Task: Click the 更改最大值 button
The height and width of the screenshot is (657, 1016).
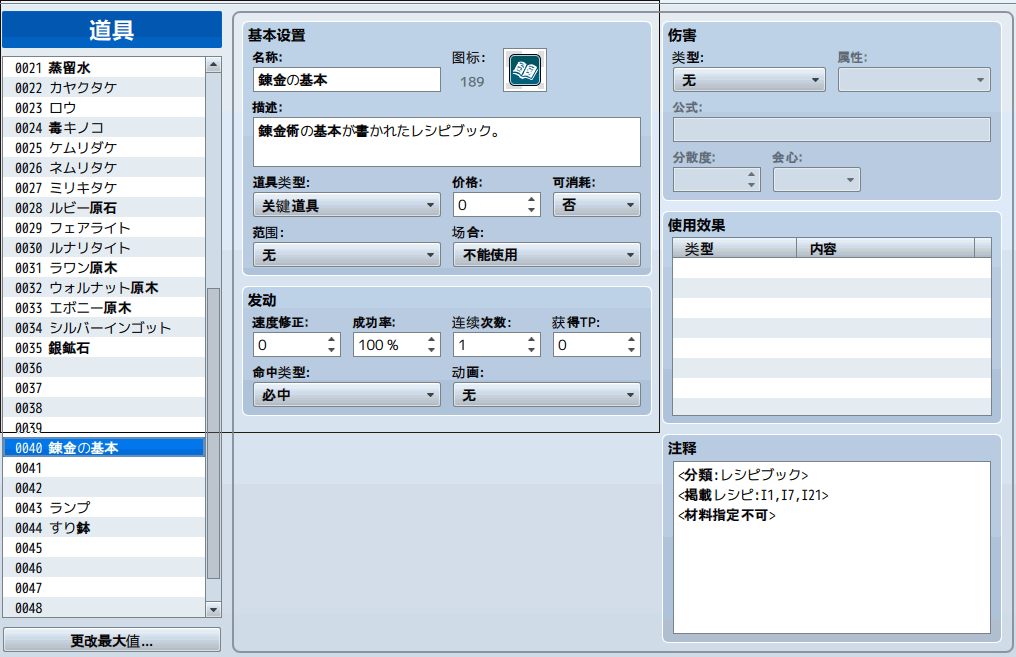Action: pyautogui.click(x=112, y=640)
